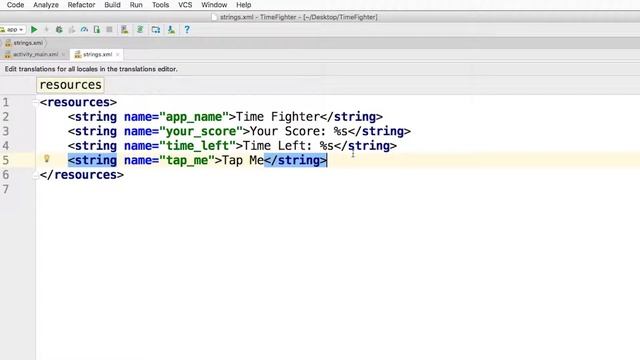Click the 'your_score' name attribute value
640x360 pixels.
[201, 131]
